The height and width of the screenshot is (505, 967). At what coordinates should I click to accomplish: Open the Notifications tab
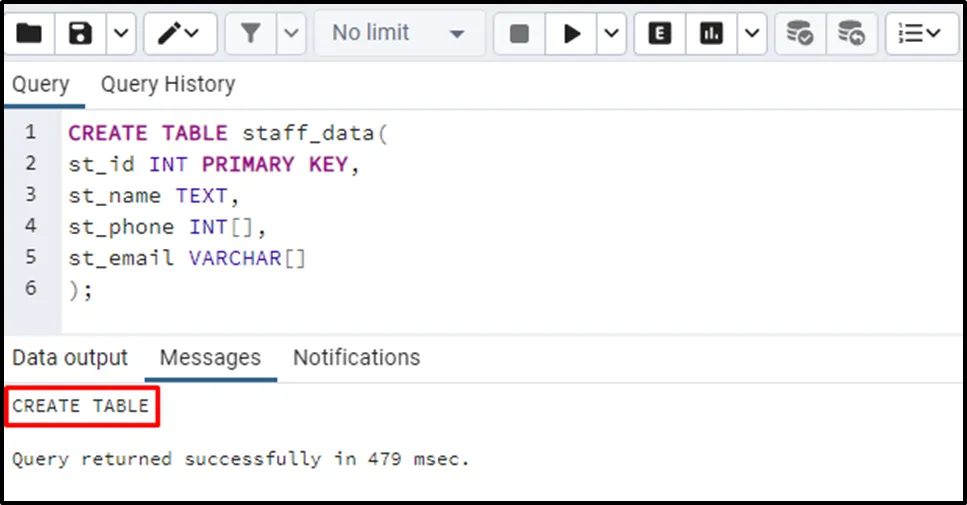click(356, 358)
